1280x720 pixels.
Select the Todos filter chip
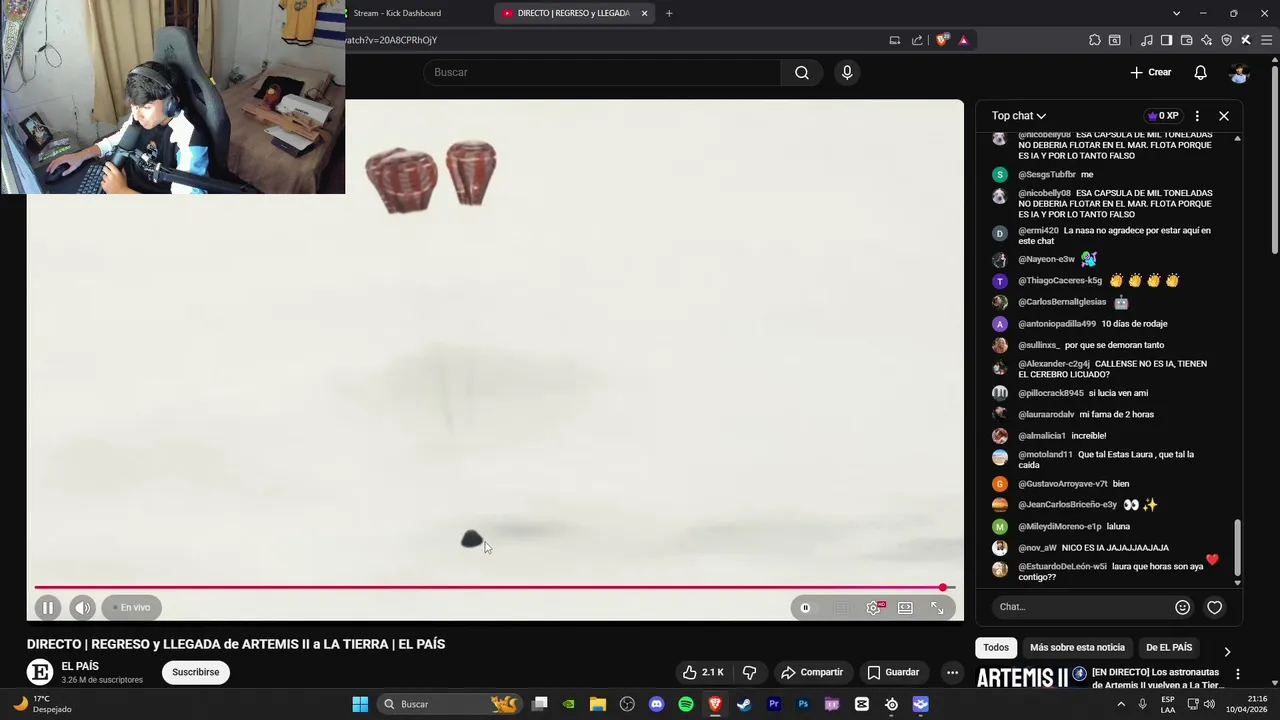click(x=996, y=647)
